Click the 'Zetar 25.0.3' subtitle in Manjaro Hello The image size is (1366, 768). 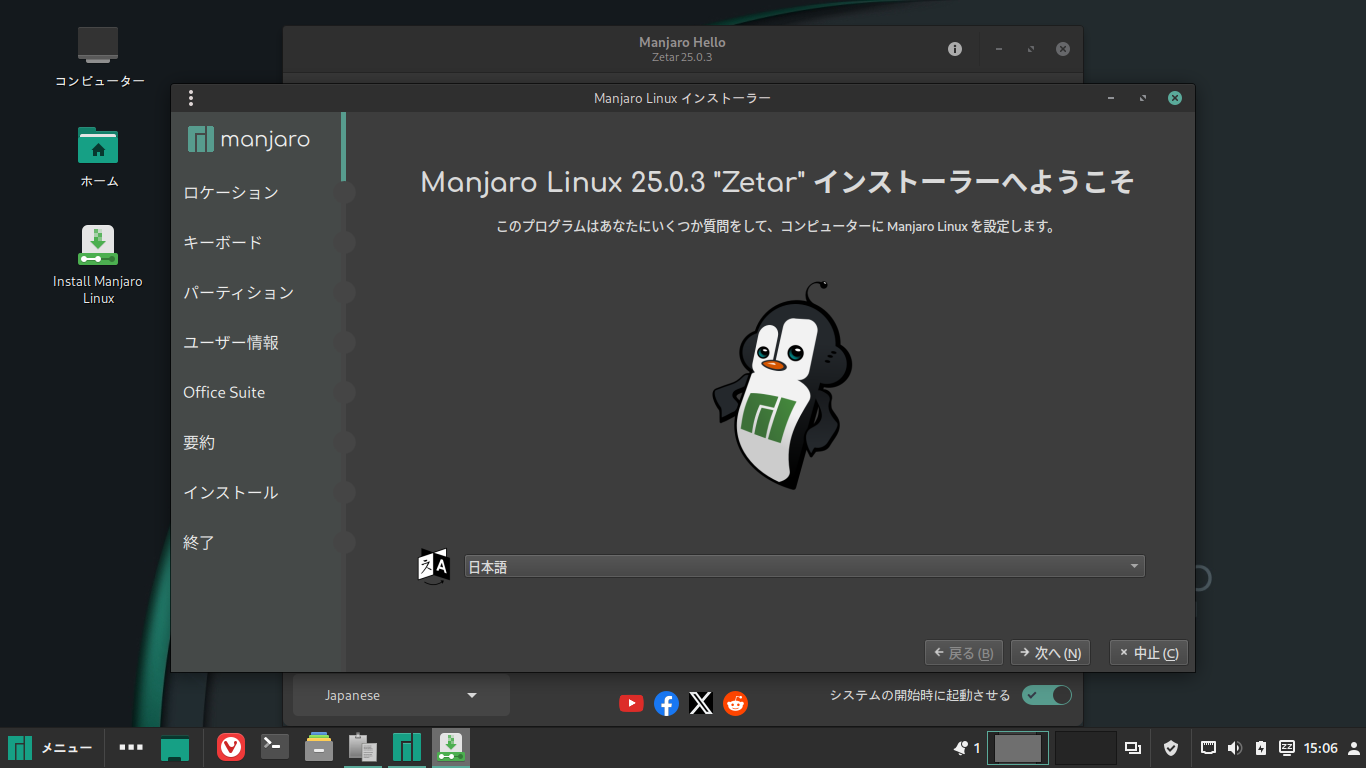pyautogui.click(x=682, y=57)
